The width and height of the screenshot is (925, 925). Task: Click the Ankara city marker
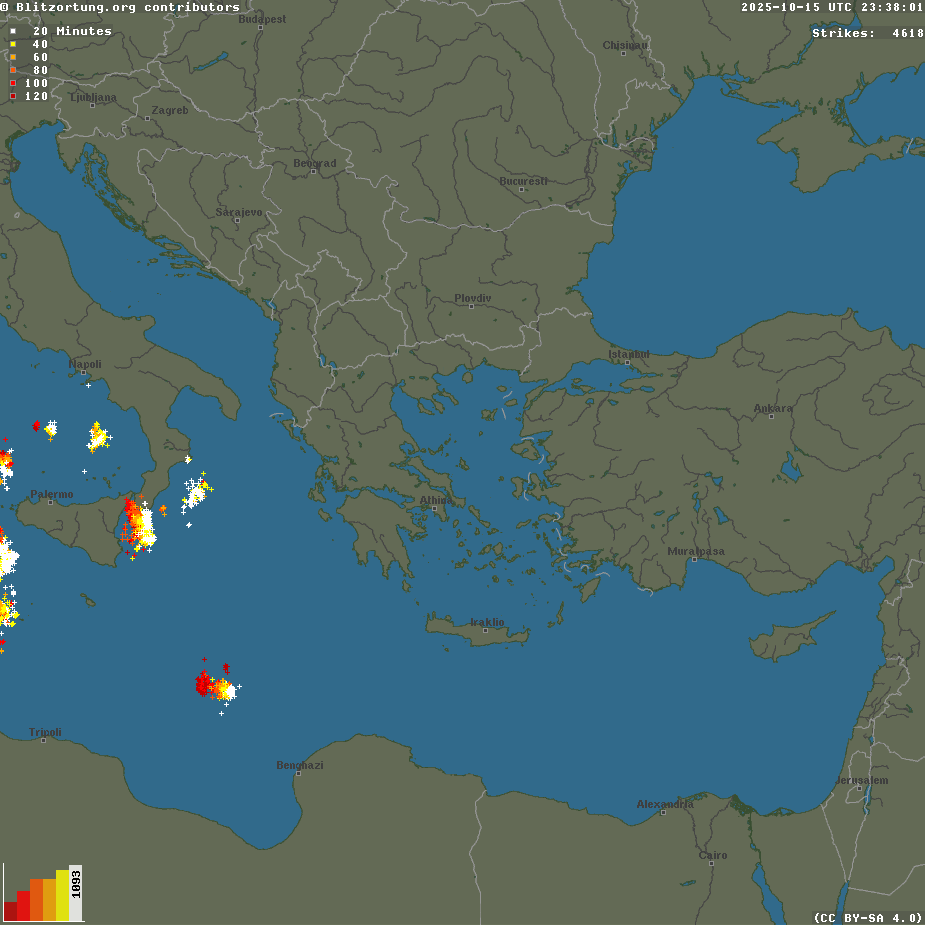coord(771,415)
